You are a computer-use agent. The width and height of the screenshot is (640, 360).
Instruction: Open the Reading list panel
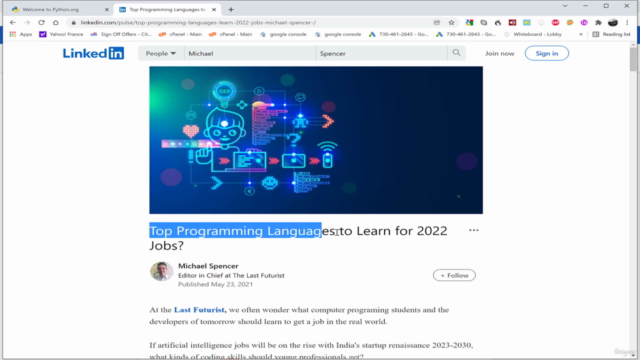611,34
